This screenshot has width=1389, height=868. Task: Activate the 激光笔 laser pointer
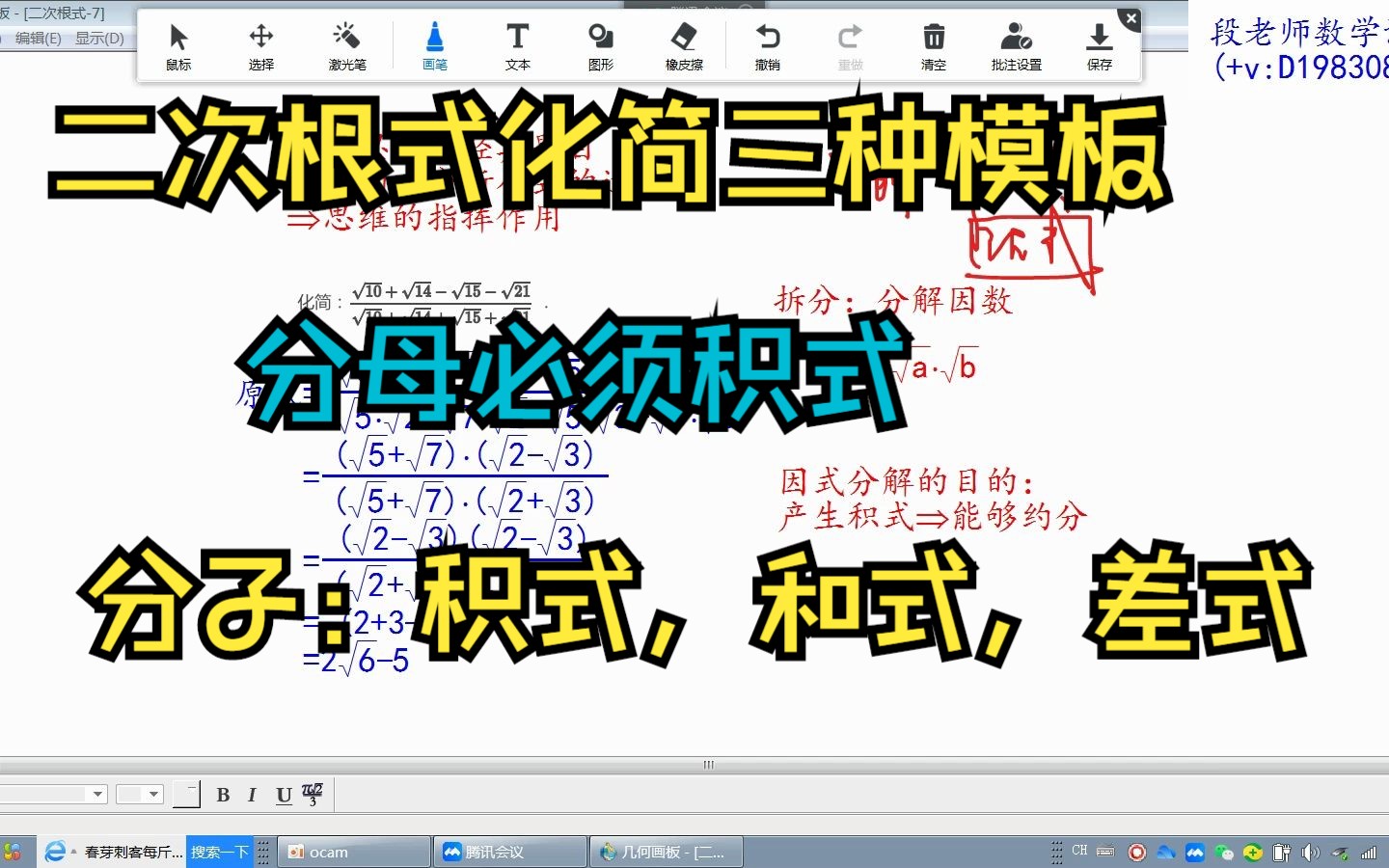[x=346, y=45]
